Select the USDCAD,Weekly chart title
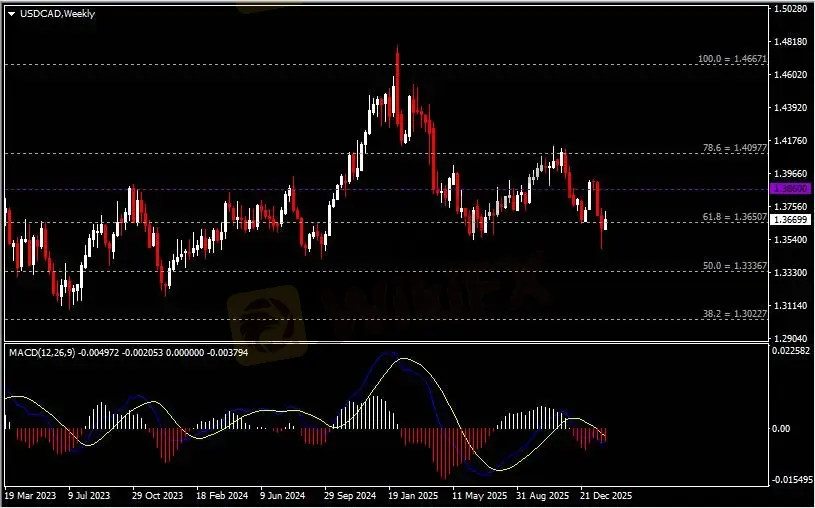This screenshot has height=508, width=815. point(57,14)
